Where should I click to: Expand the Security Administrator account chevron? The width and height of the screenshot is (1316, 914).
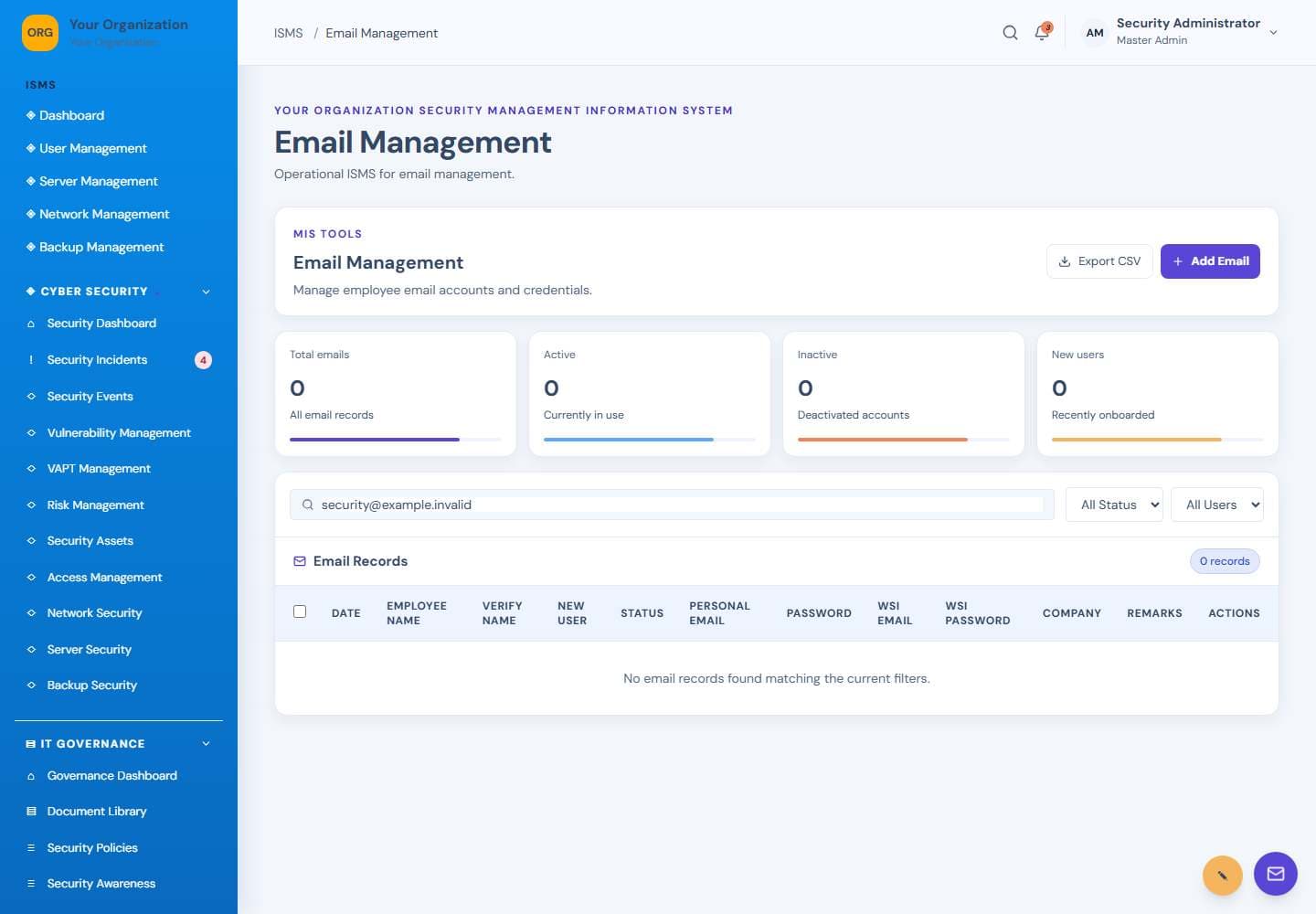[x=1273, y=33]
